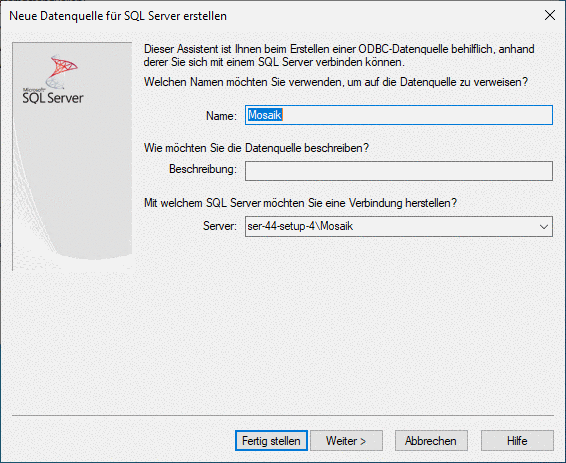566x463 pixels.
Task: Click the empty Beschreibung field
Action: click(399, 171)
